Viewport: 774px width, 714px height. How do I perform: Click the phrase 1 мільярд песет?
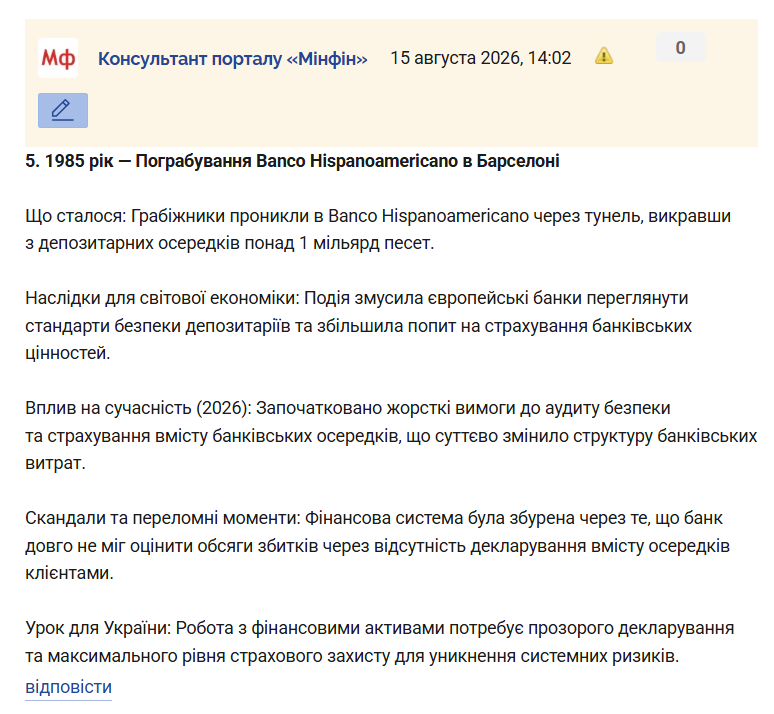367,243
